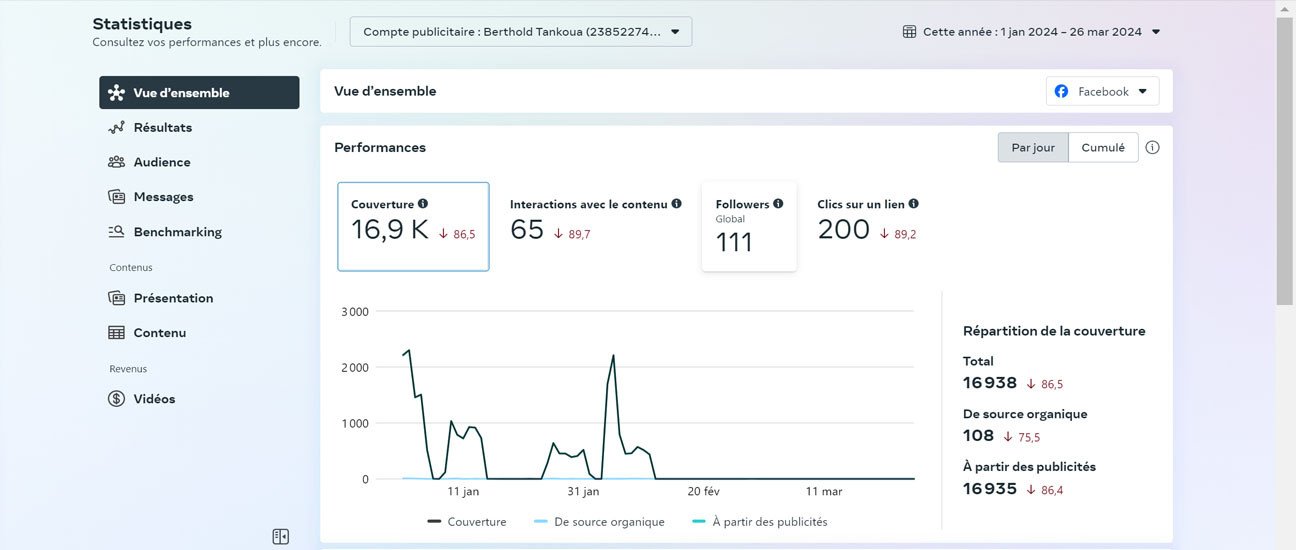Click the vertical page scrollbar
The height and width of the screenshot is (550, 1296).
tap(1285, 160)
